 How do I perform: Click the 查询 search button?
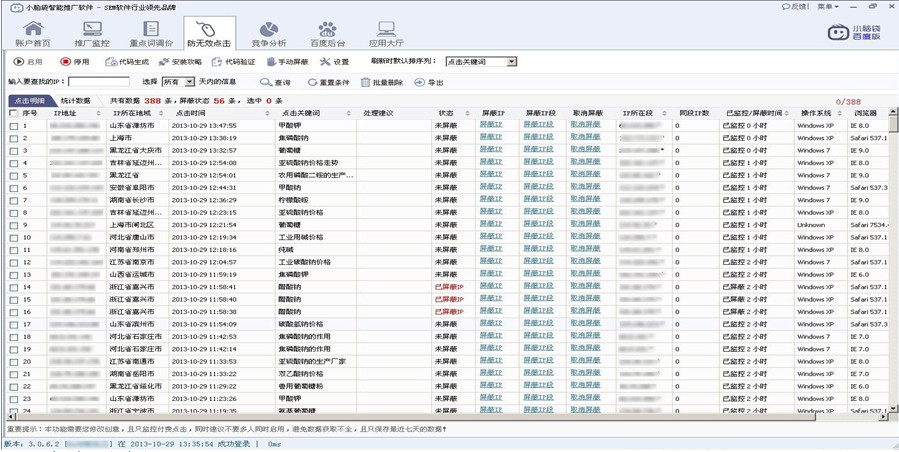(x=276, y=82)
